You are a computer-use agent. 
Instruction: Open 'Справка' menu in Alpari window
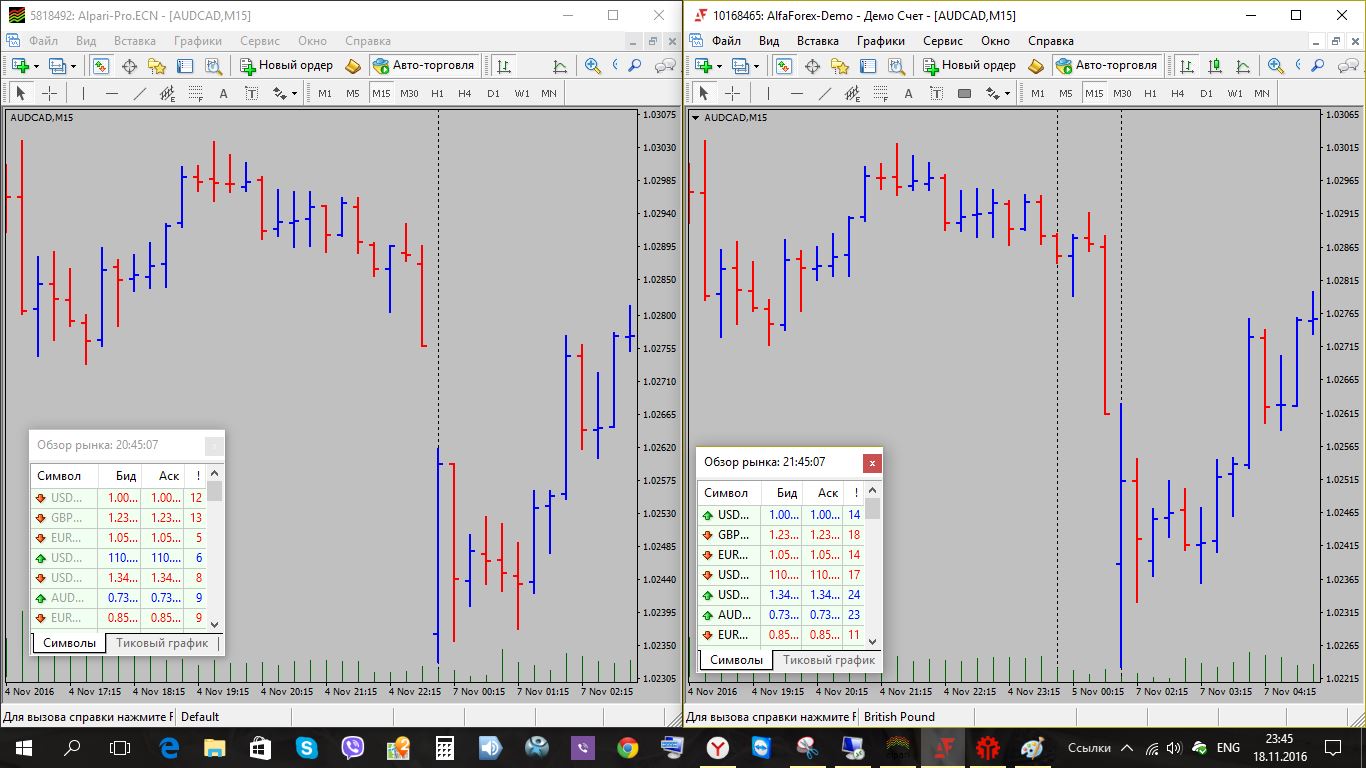click(368, 41)
